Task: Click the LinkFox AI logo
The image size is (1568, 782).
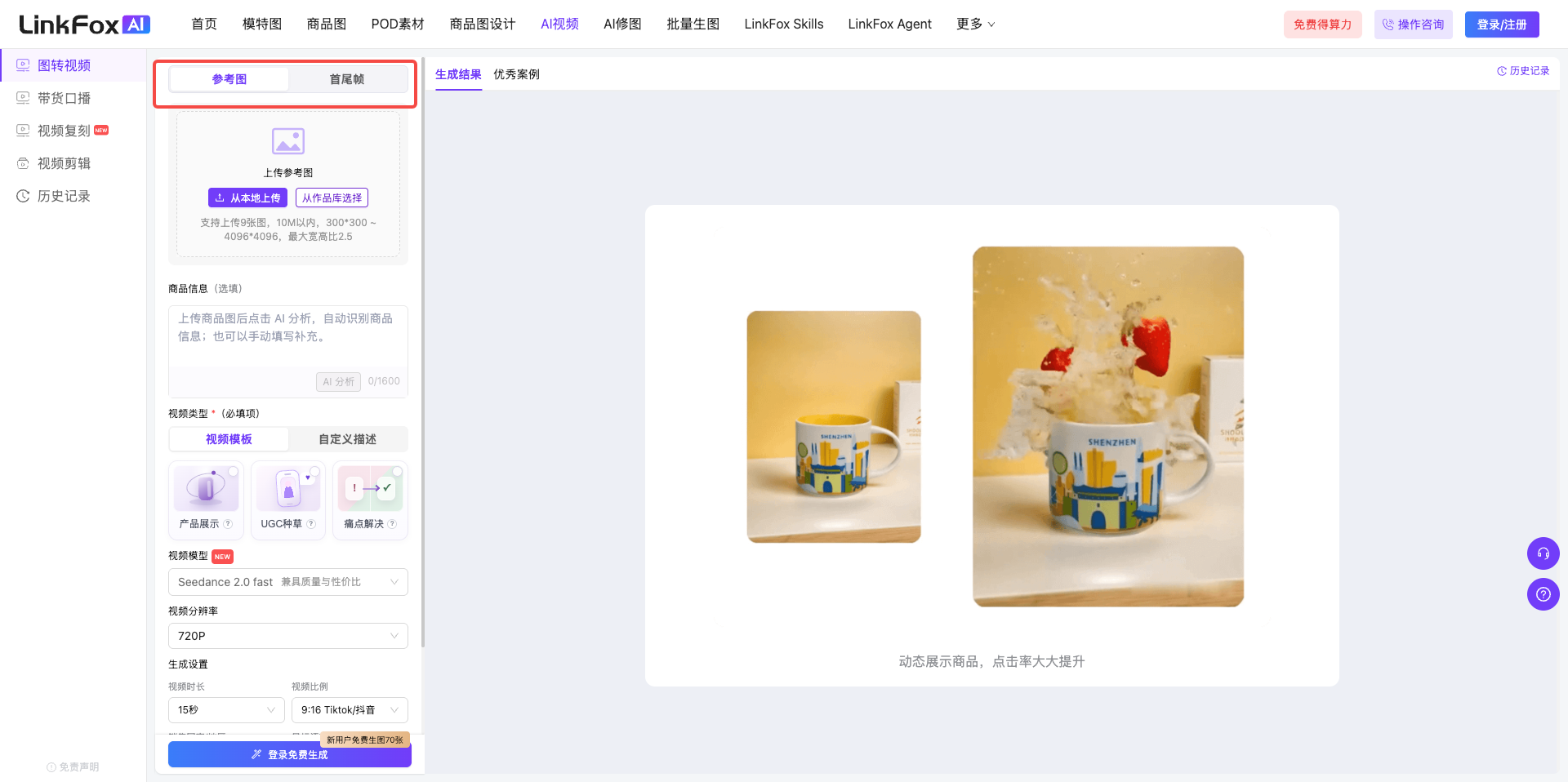Action: [84, 24]
